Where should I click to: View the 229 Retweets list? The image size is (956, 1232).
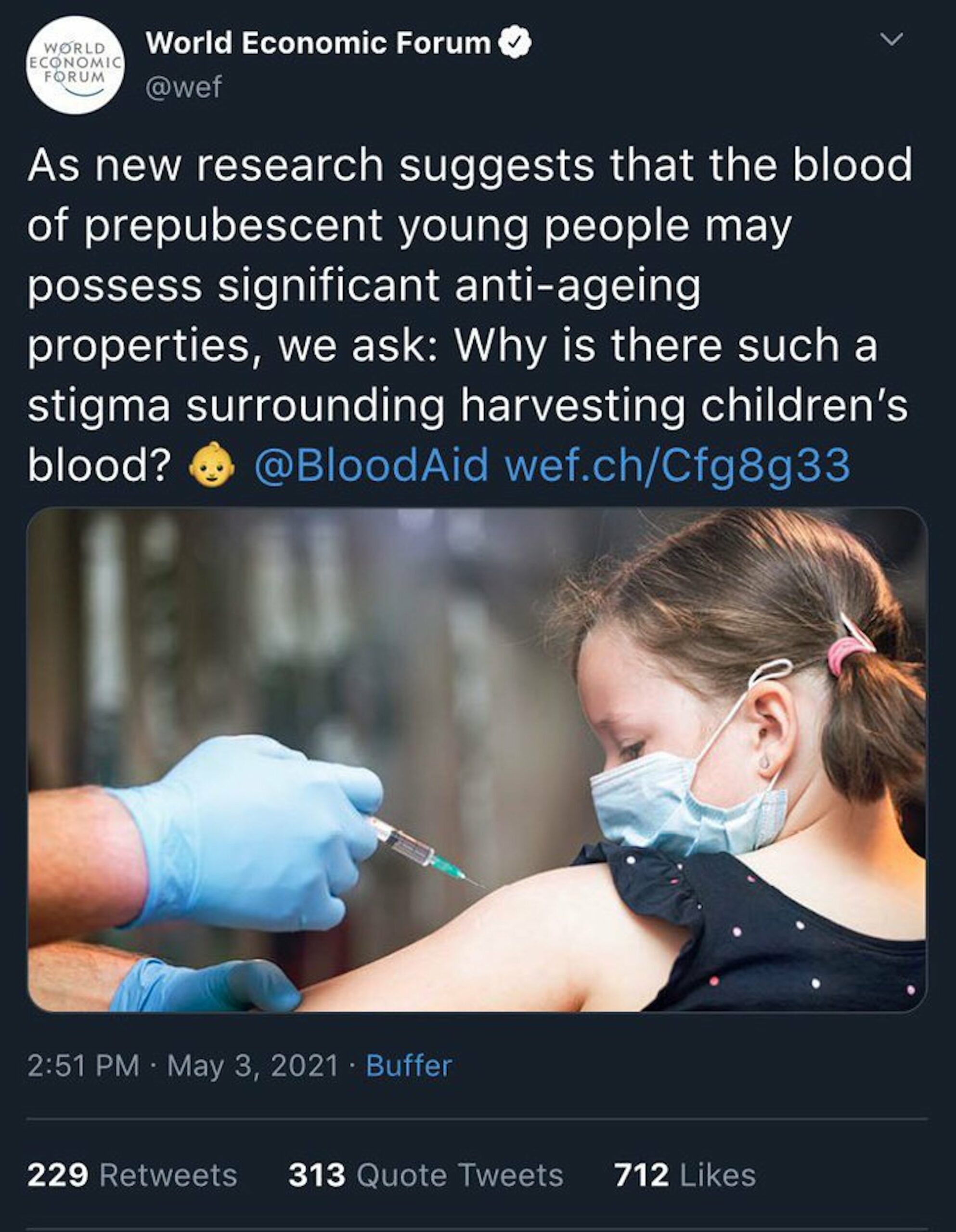[x=132, y=1176]
